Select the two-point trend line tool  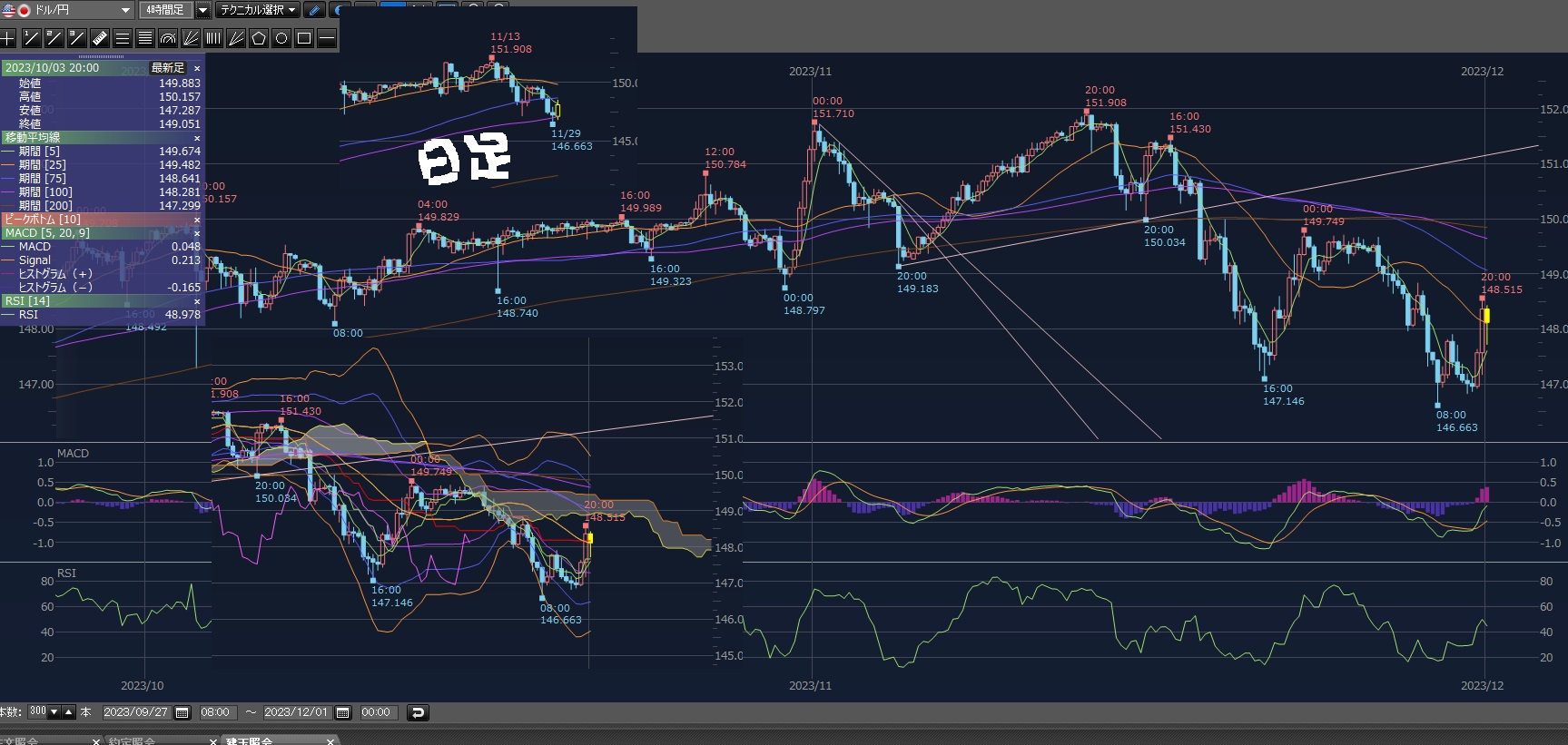pos(54,38)
